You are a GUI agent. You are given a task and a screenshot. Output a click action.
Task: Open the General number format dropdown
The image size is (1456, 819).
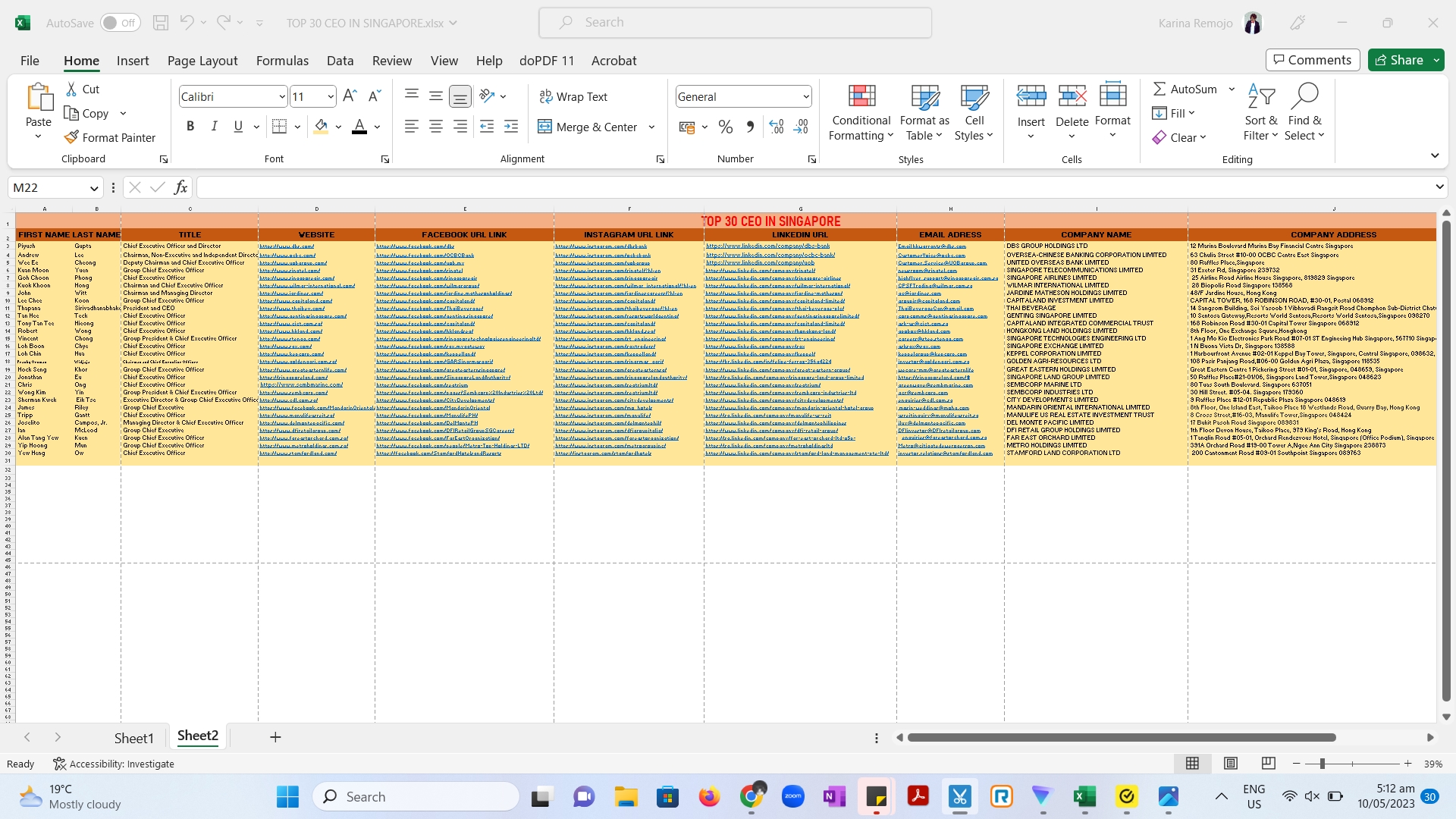point(805,96)
